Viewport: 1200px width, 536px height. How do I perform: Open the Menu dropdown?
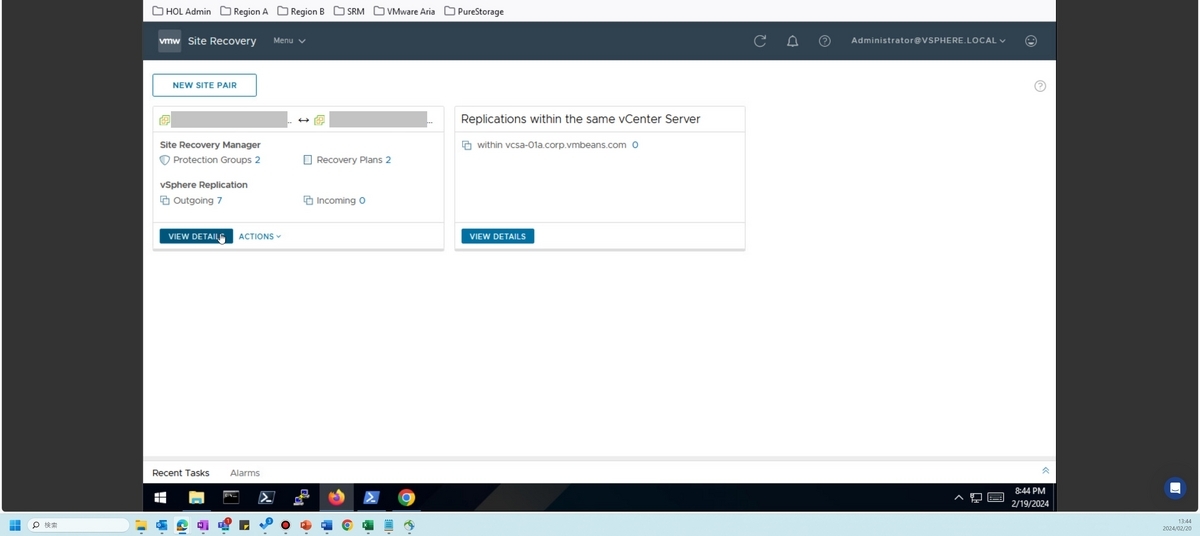coord(289,41)
